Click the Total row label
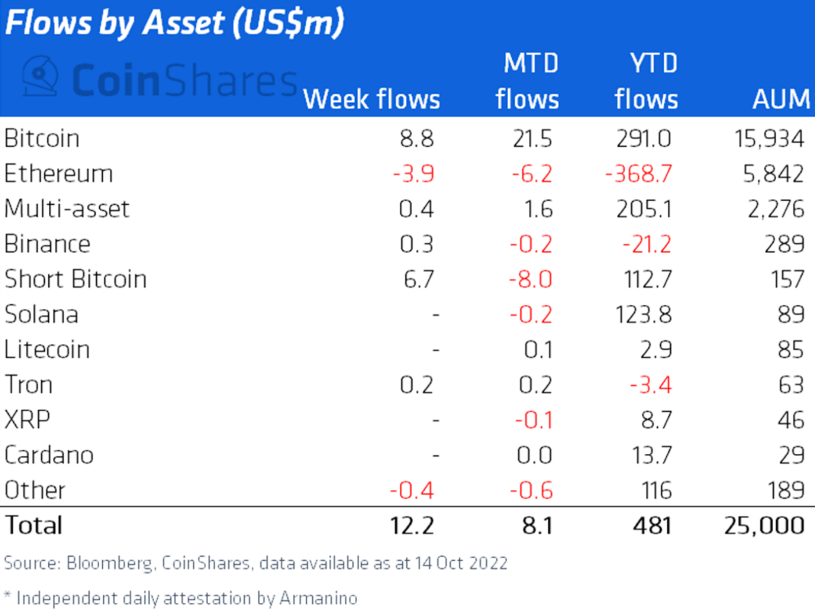Screen dimensions: 815x613 point(34,525)
